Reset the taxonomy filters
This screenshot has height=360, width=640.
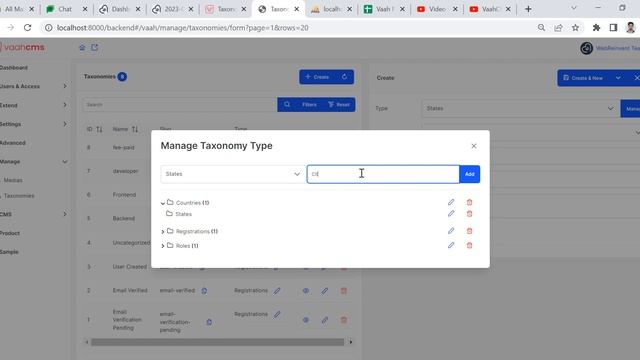pyautogui.click(x=339, y=105)
